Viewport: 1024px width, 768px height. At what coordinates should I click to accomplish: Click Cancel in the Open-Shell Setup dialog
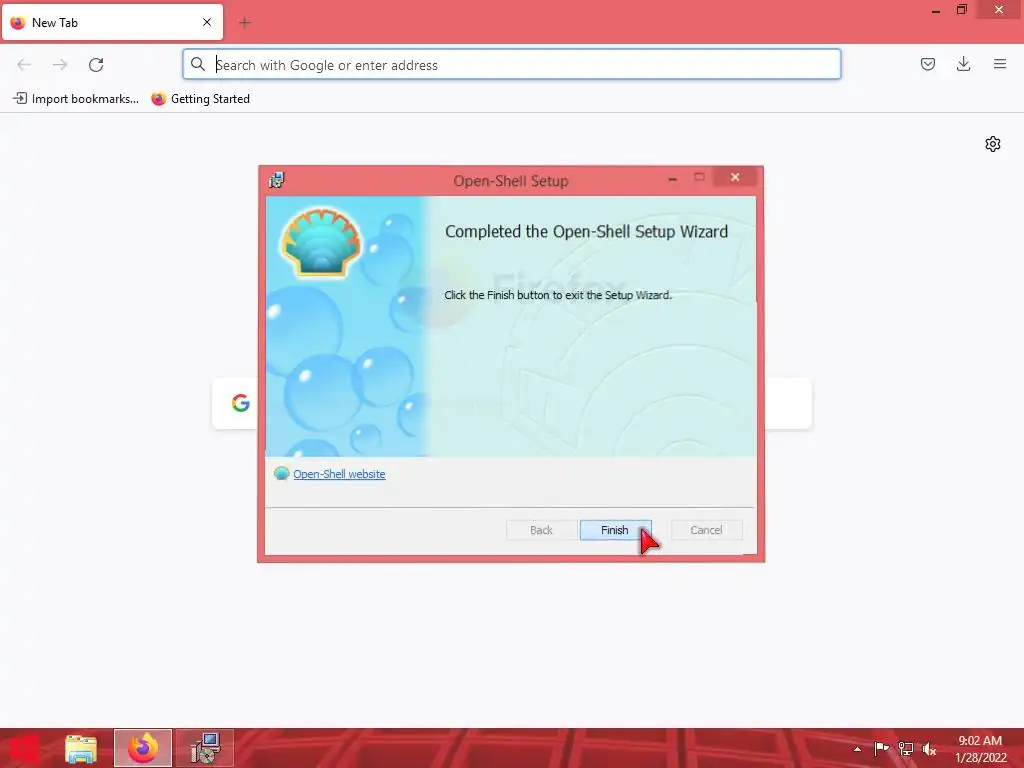(707, 530)
